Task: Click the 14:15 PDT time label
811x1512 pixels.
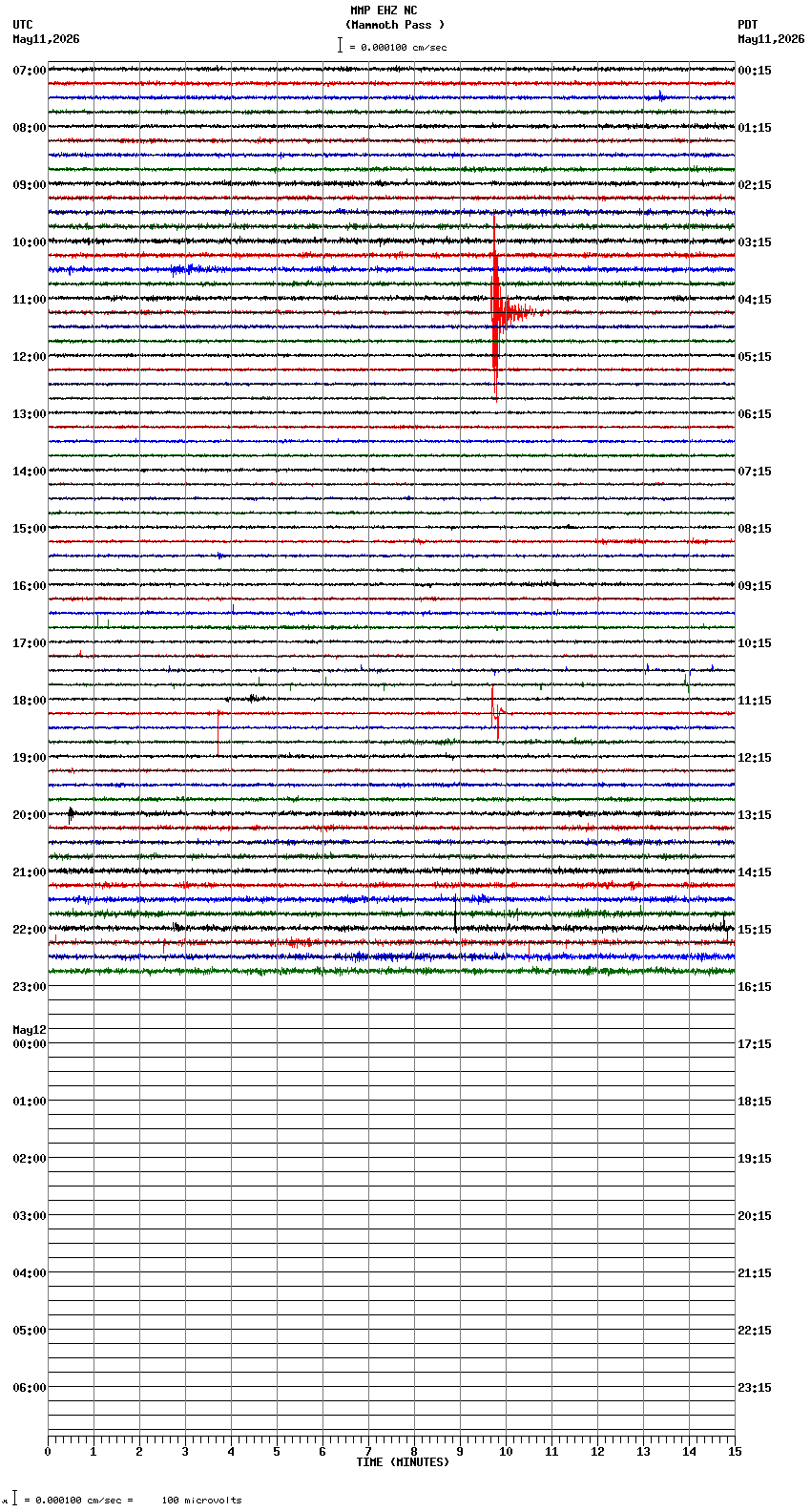Action: click(755, 872)
